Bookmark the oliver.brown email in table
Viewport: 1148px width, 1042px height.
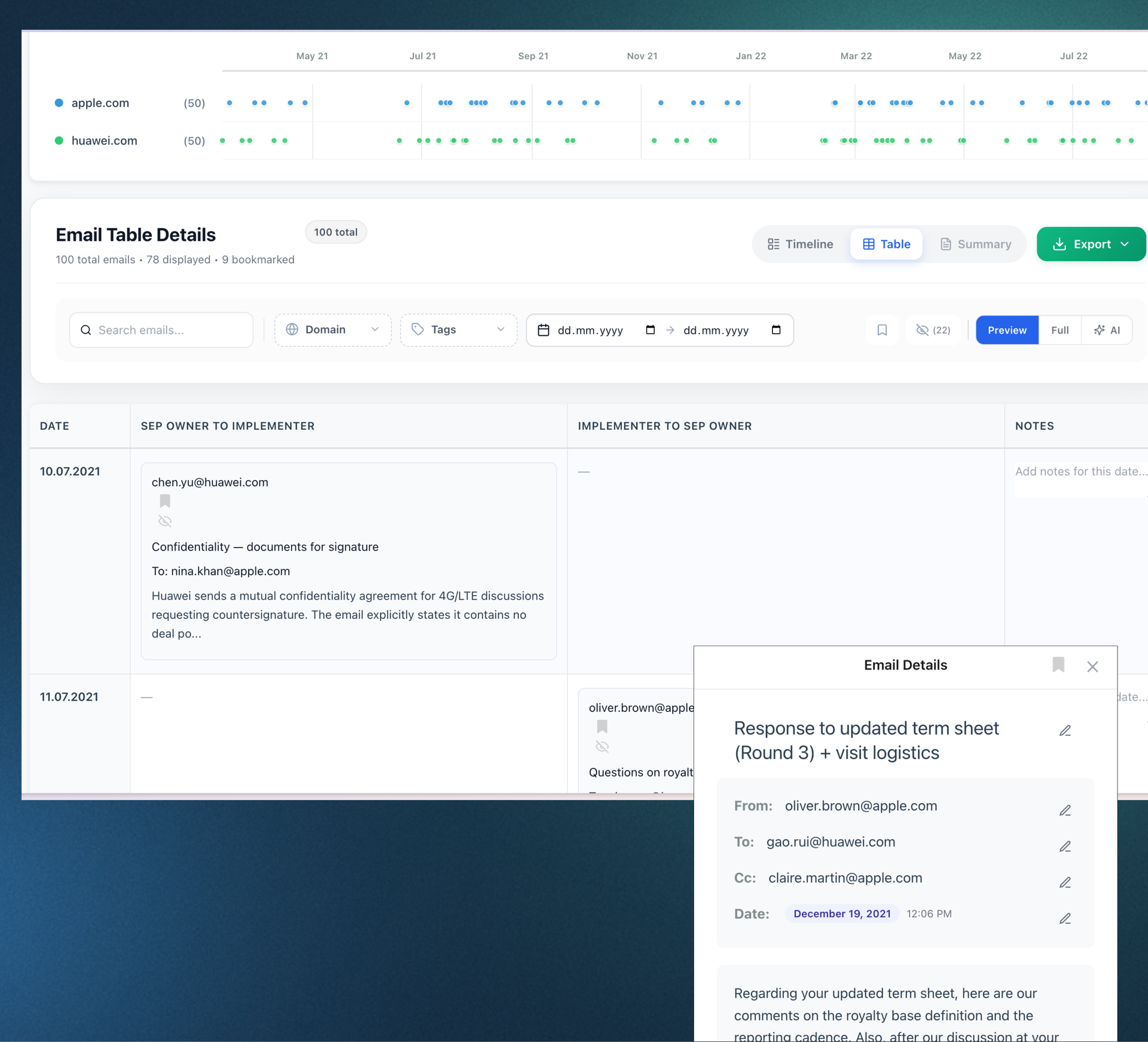point(602,726)
